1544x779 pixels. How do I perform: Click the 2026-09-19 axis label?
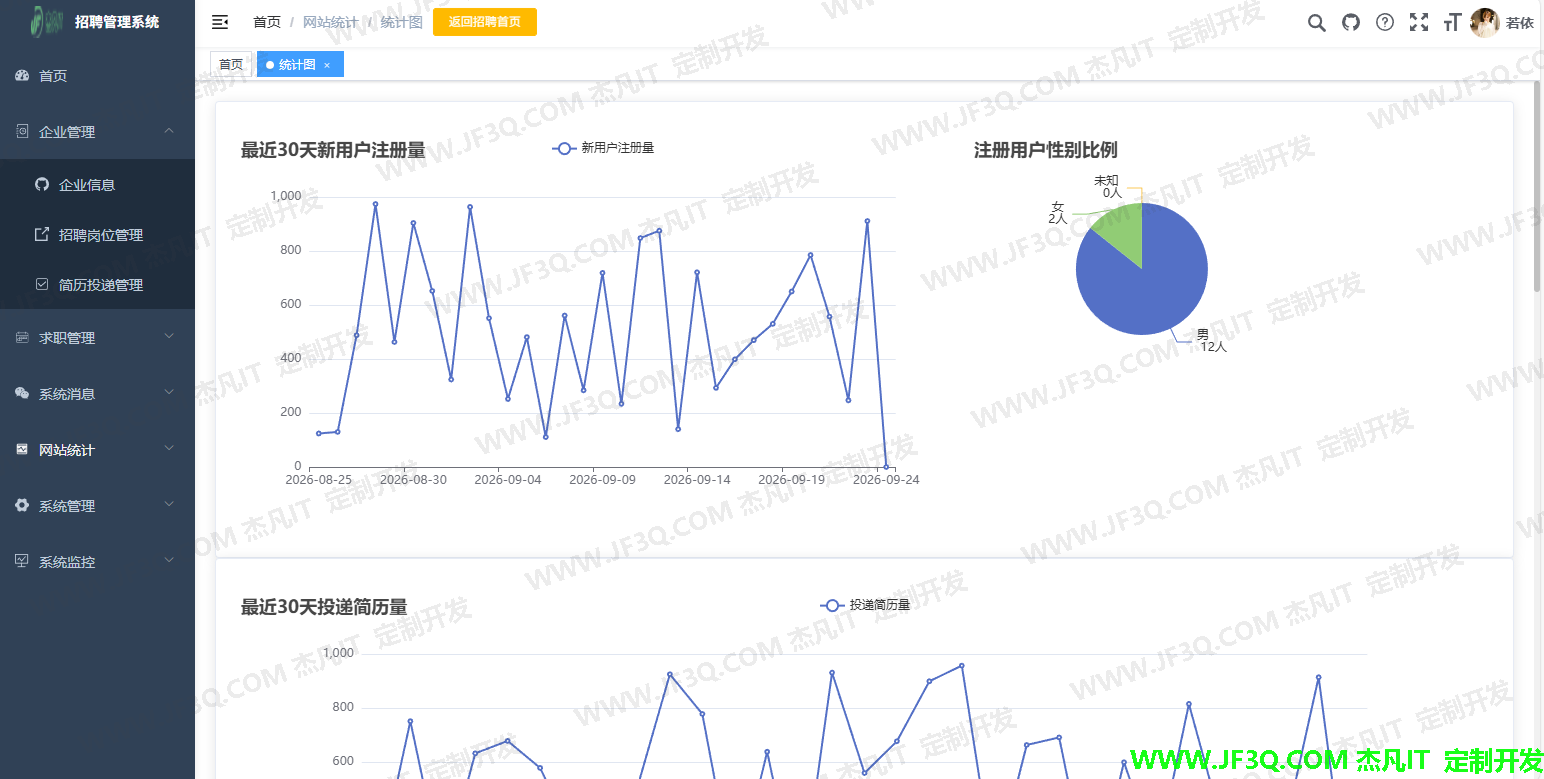792,480
